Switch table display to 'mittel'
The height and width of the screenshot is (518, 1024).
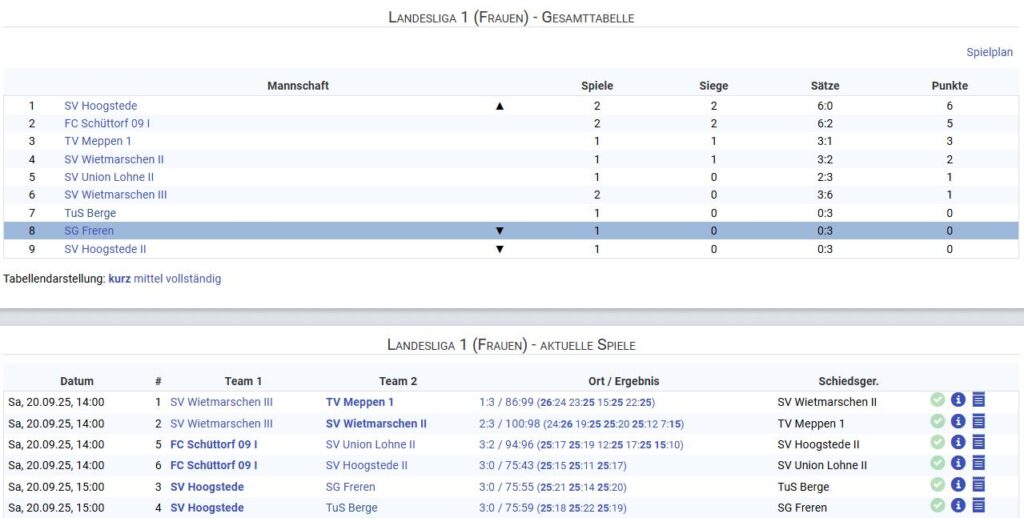(x=148, y=279)
